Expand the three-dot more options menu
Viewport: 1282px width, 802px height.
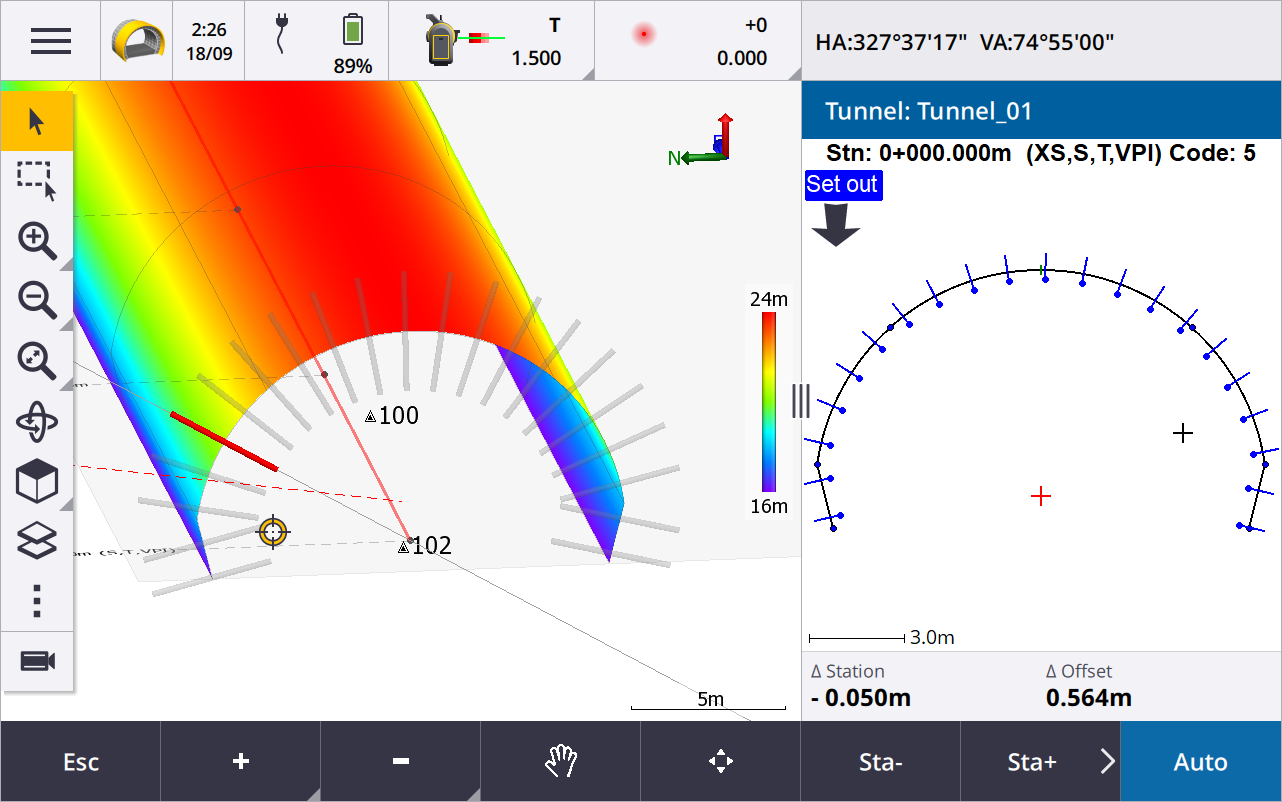pos(37,600)
